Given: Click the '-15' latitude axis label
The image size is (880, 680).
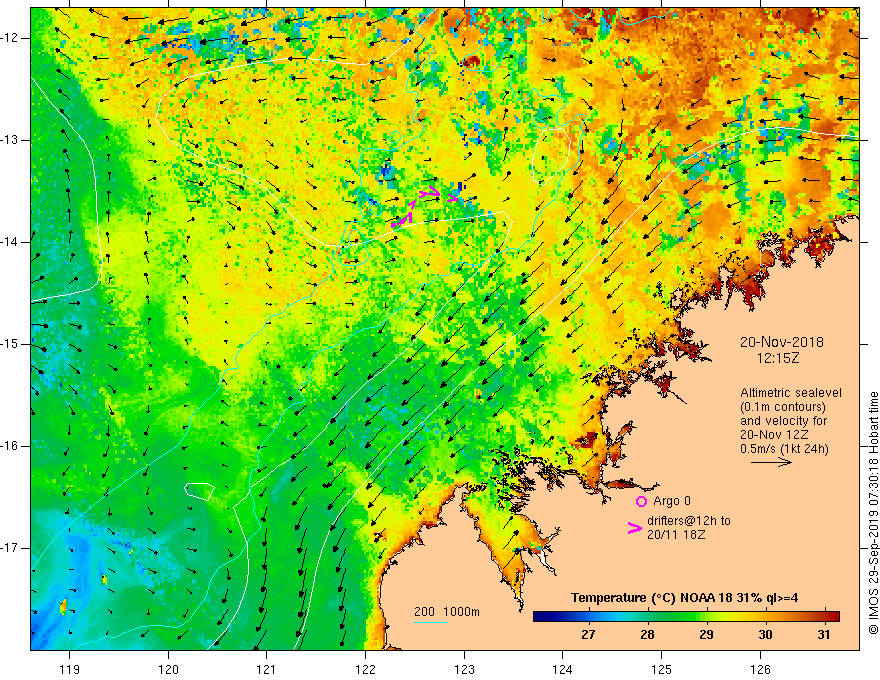Looking at the screenshot, I should (11, 344).
